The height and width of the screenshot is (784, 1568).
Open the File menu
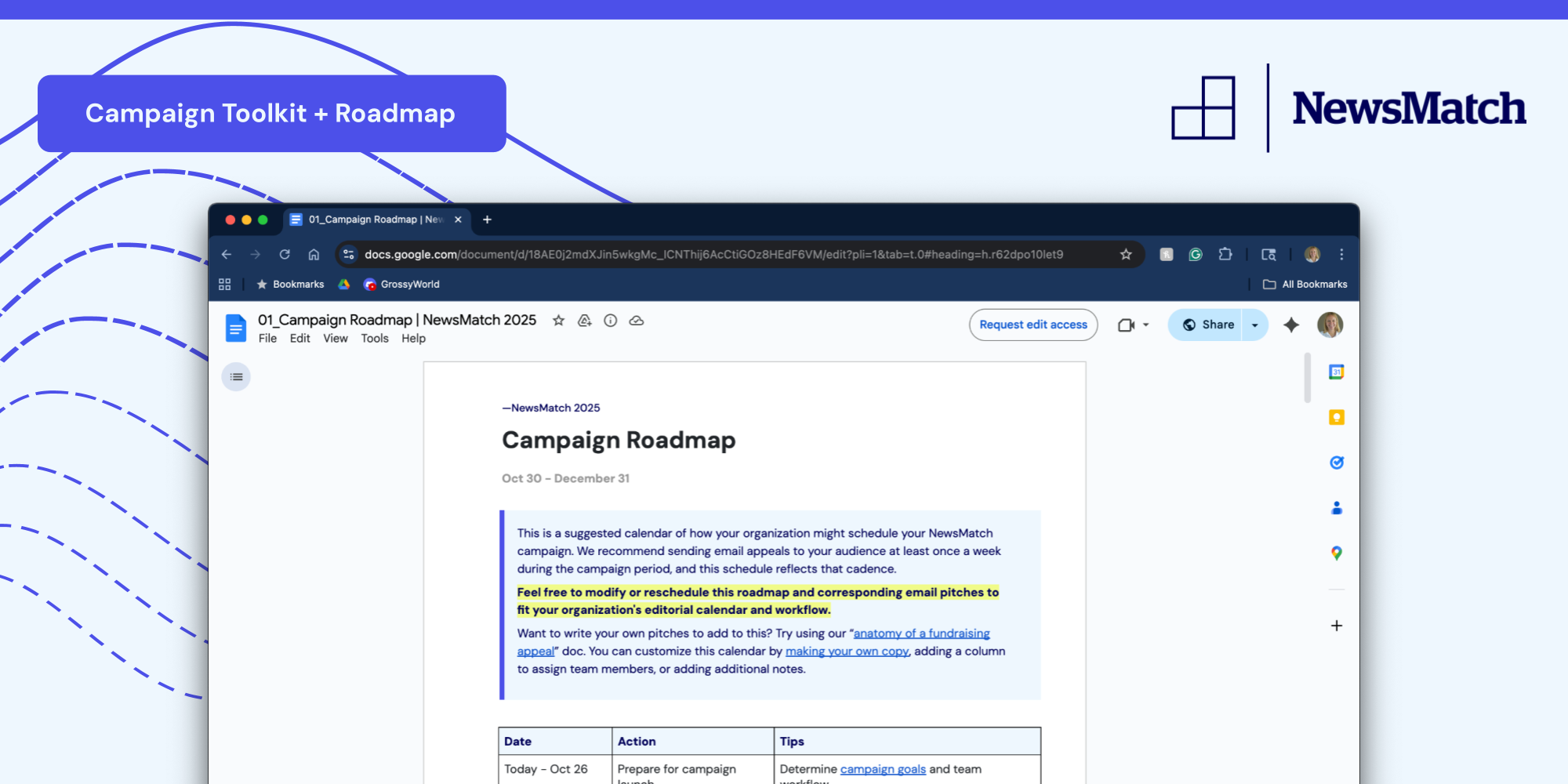point(267,339)
